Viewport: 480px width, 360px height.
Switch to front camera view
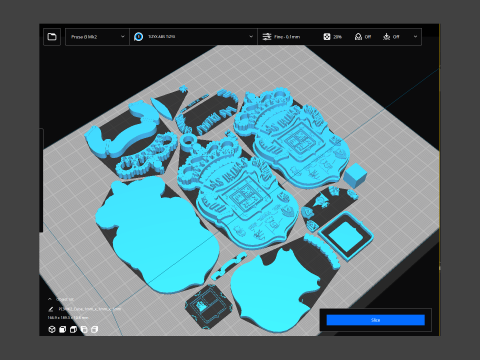pyautogui.click(x=62, y=330)
